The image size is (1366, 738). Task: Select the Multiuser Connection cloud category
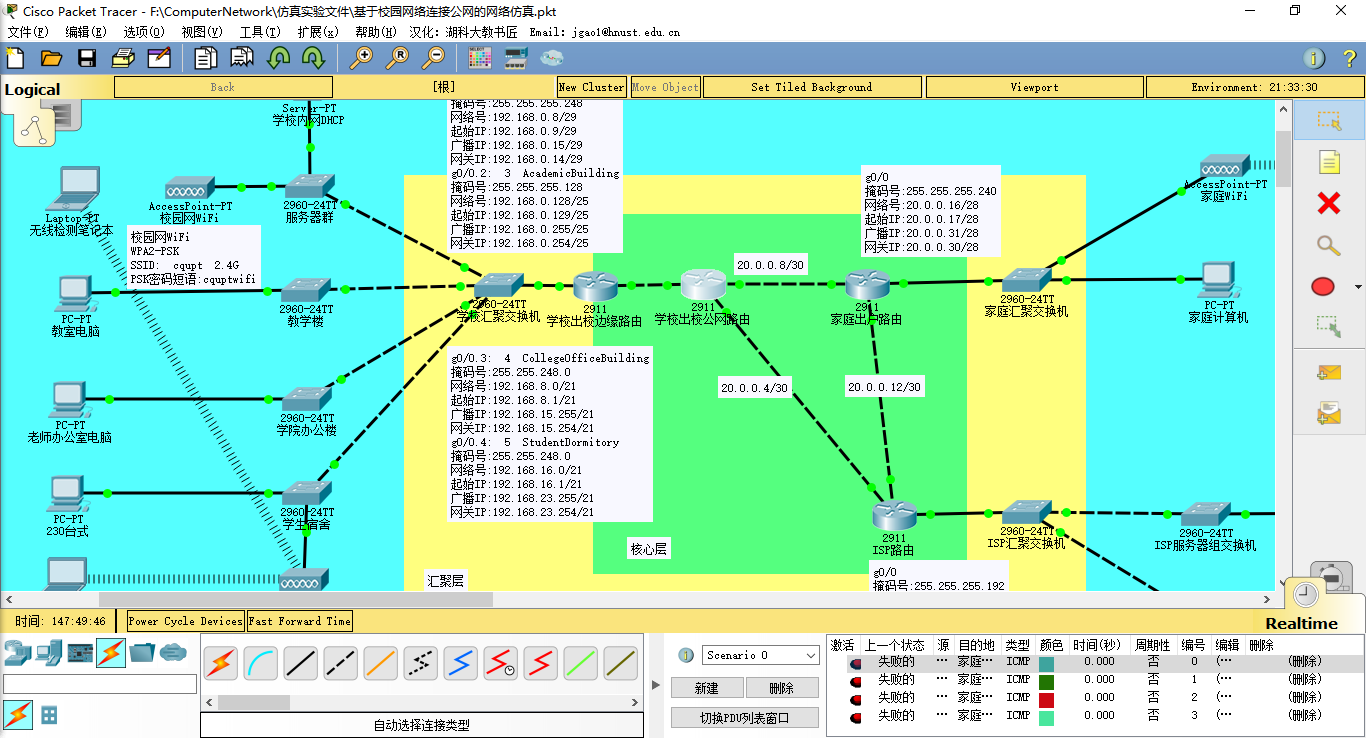173,653
